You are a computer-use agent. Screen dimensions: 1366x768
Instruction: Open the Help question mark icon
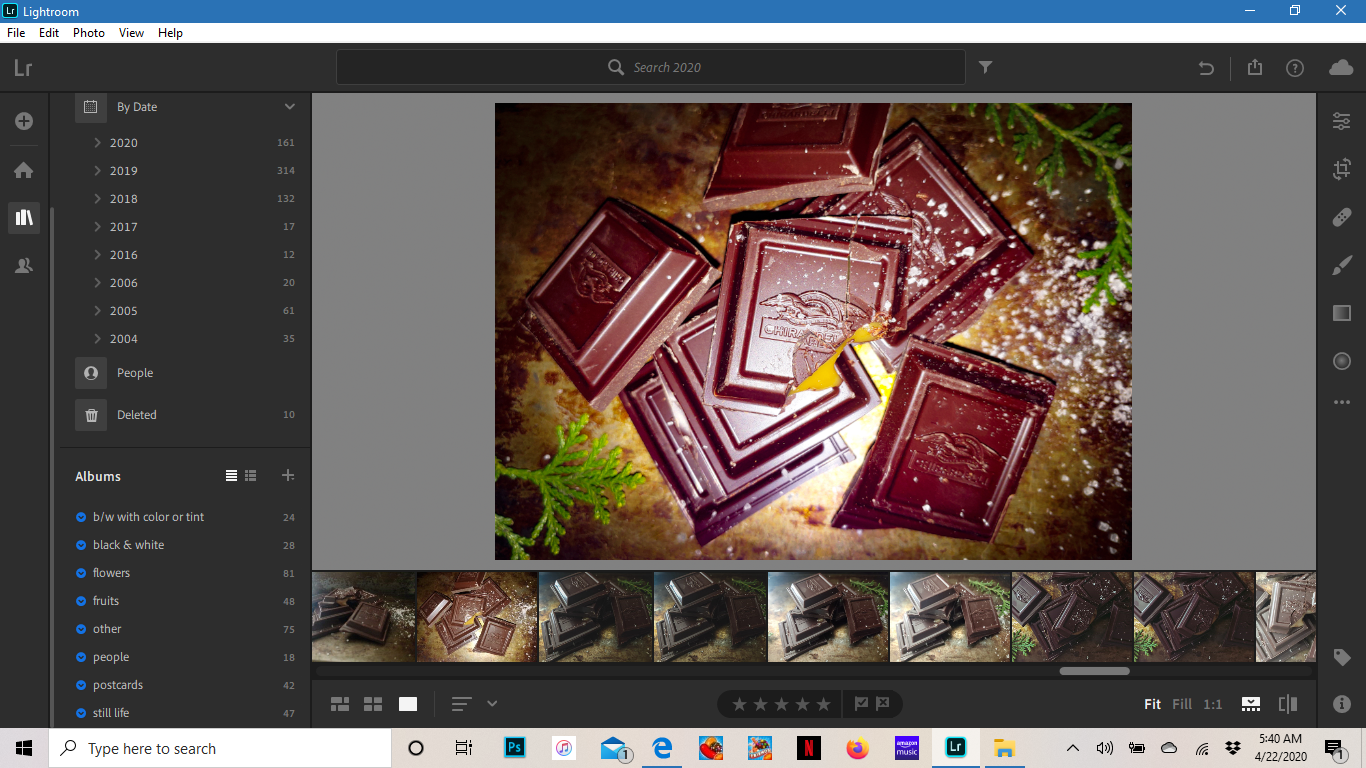[1295, 68]
